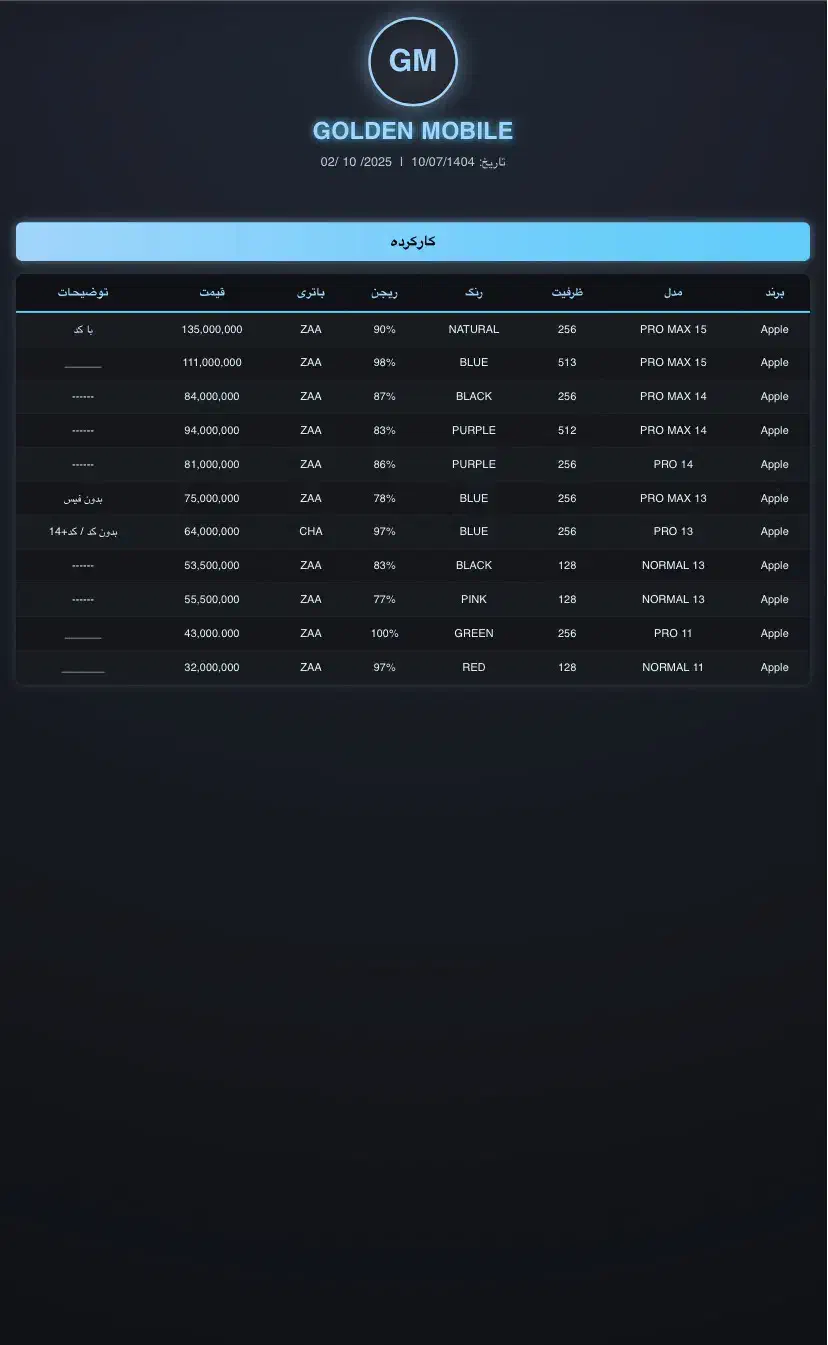Select the PRO 11 model cell
Screen dimensions: 828x1345
(x=673, y=633)
